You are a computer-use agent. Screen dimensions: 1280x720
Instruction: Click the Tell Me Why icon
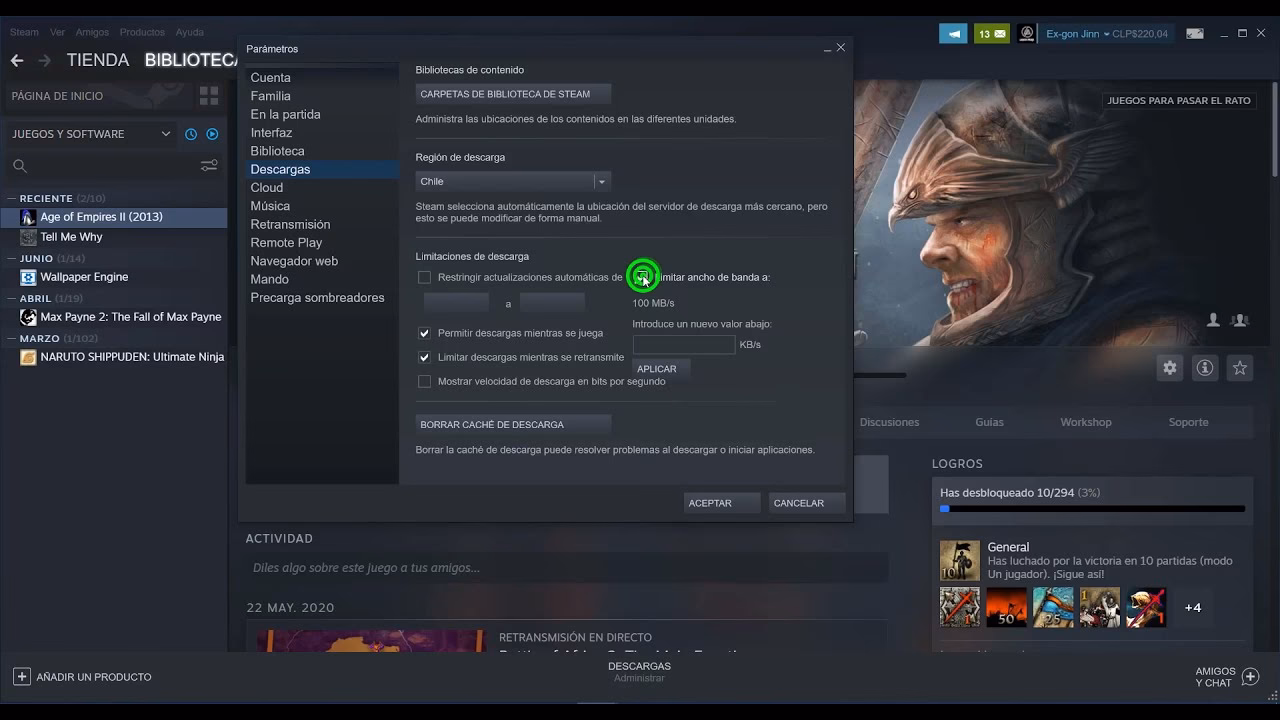[x=28, y=237]
